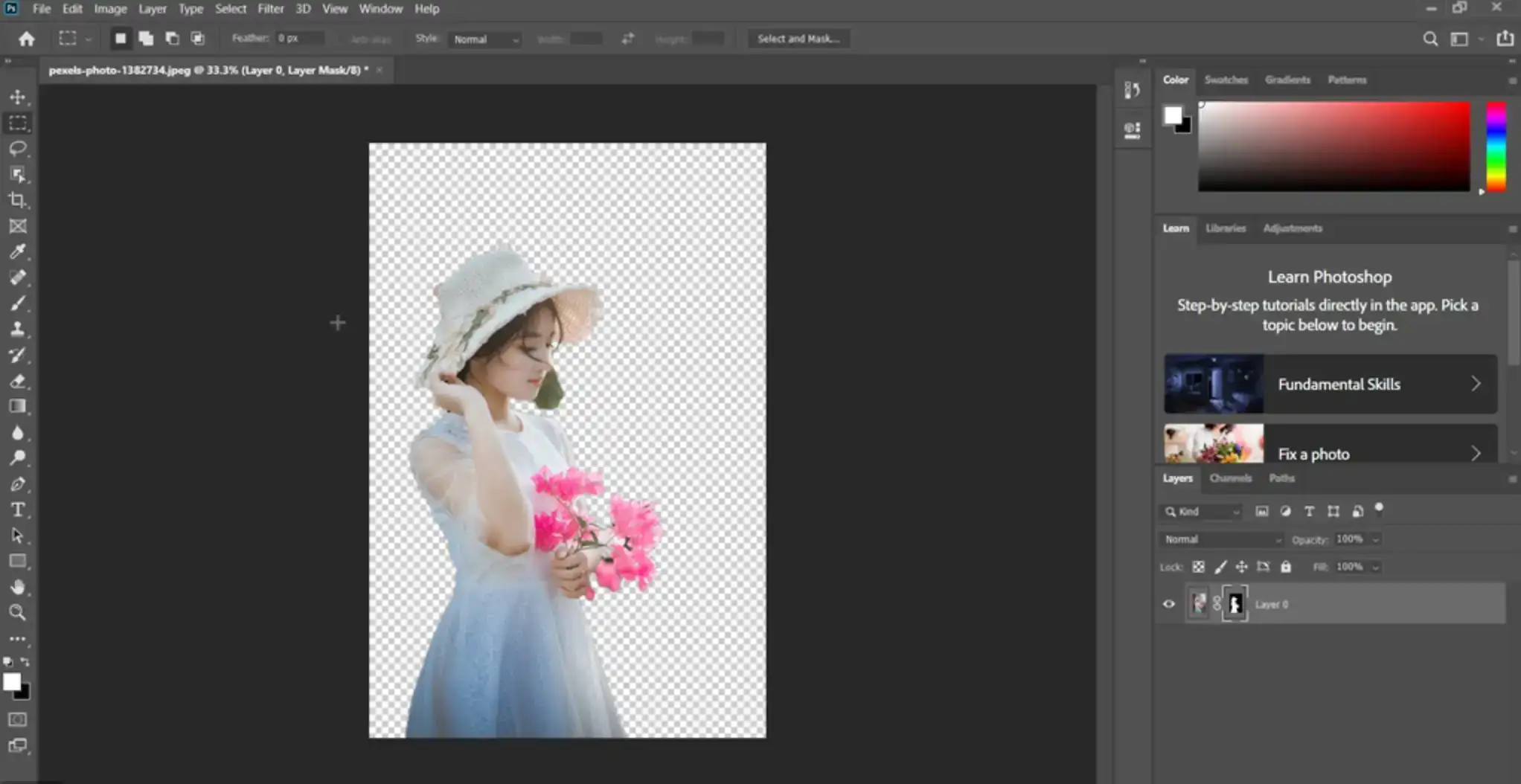Select the Eraser tool
1521x784 pixels.
(x=18, y=381)
